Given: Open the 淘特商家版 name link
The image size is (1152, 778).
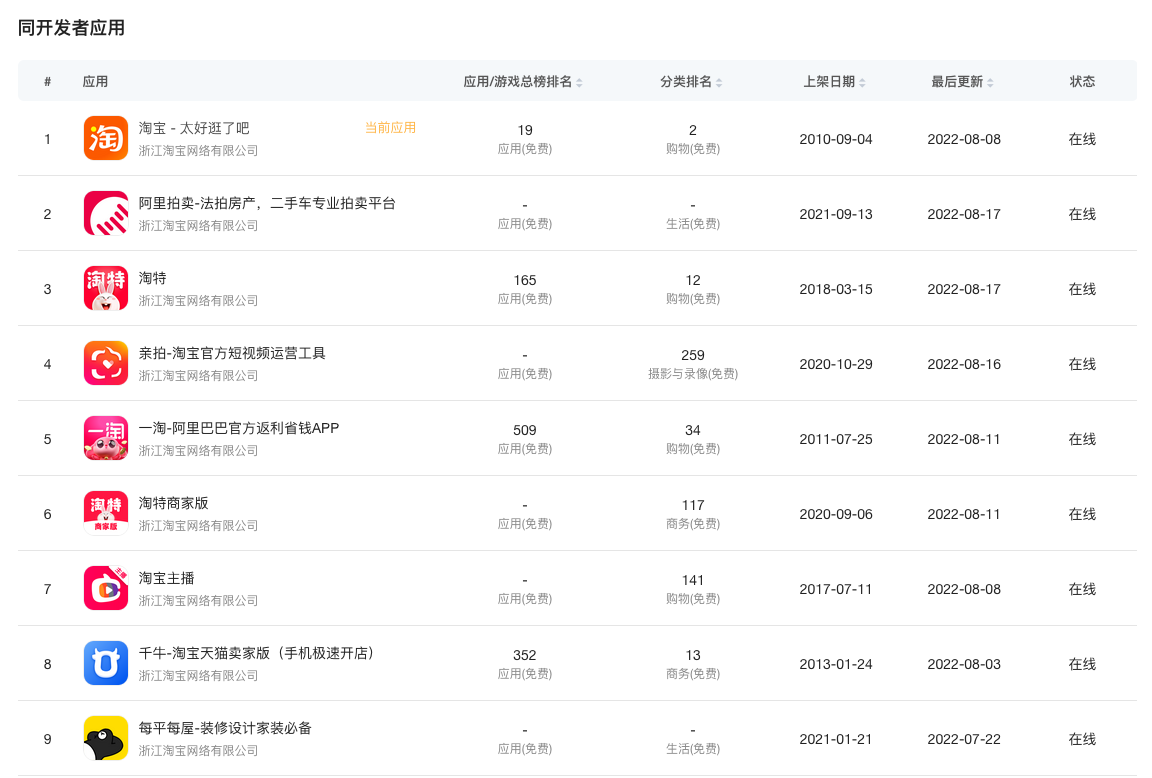Looking at the screenshot, I should point(173,503).
